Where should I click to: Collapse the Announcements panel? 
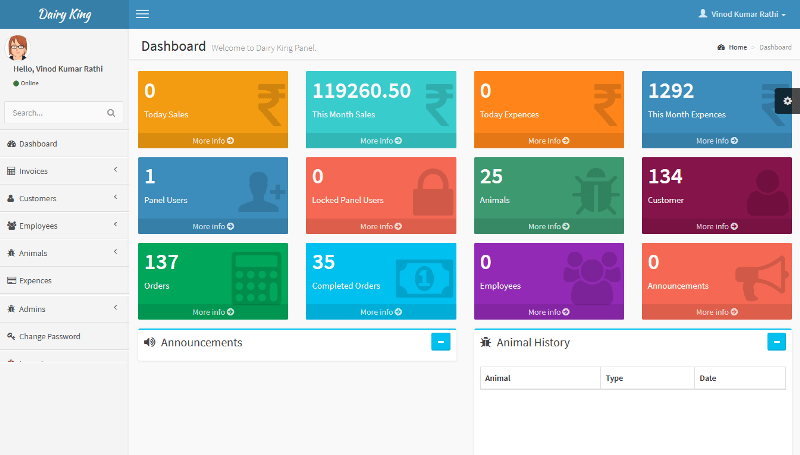(x=440, y=342)
